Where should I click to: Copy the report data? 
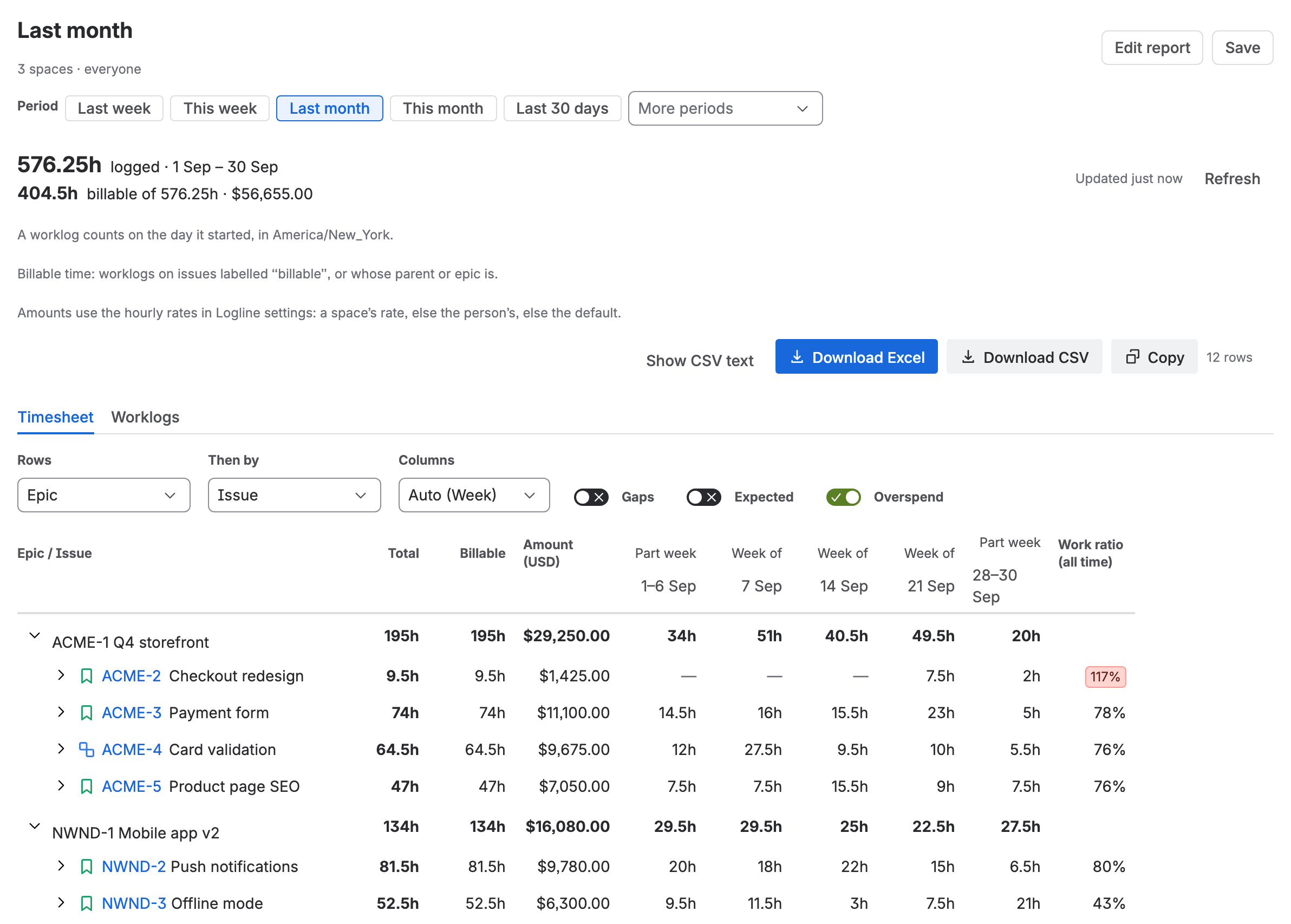1154,357
